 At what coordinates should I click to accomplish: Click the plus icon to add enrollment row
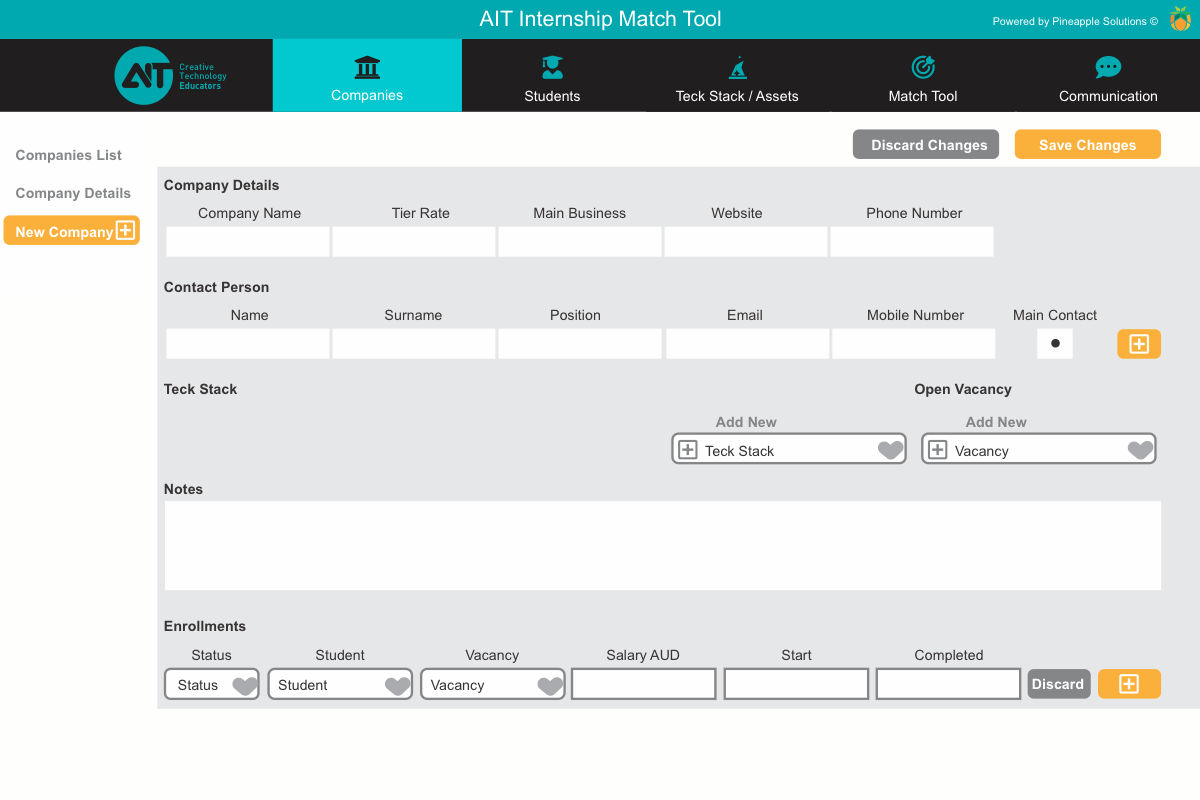[x=1128, y=684]
